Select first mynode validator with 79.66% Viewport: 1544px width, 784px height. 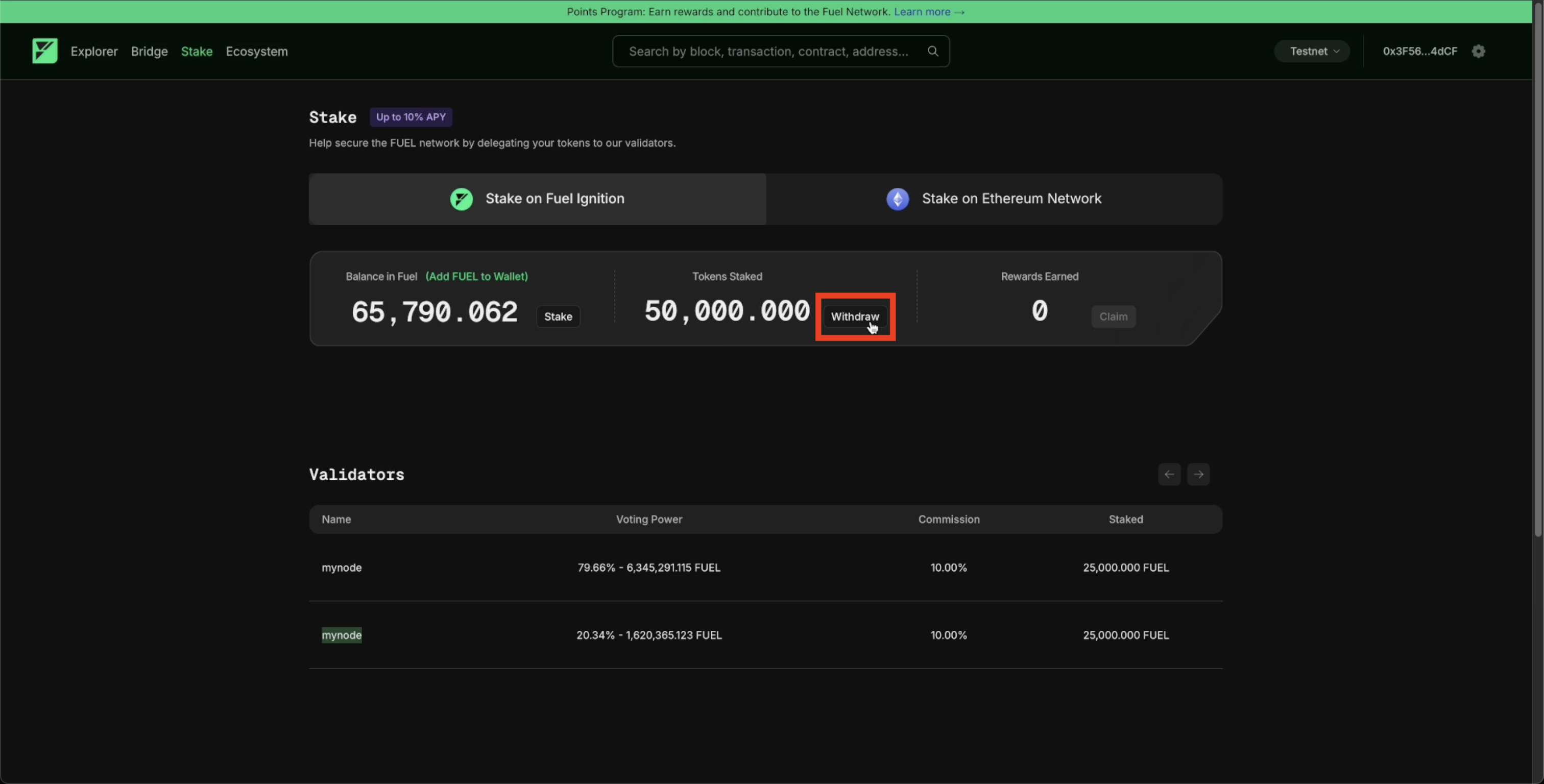342,568
